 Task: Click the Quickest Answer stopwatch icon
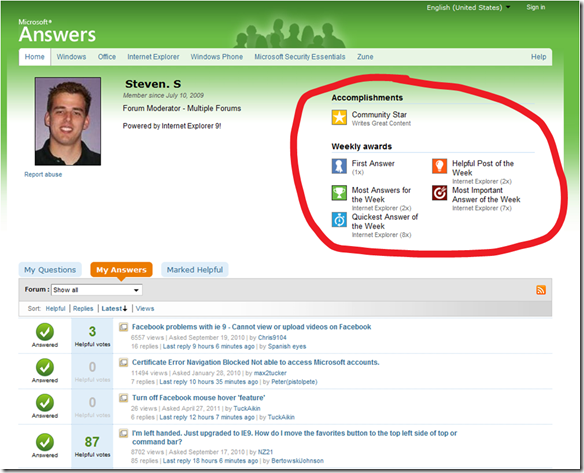[x=339, y=220]
